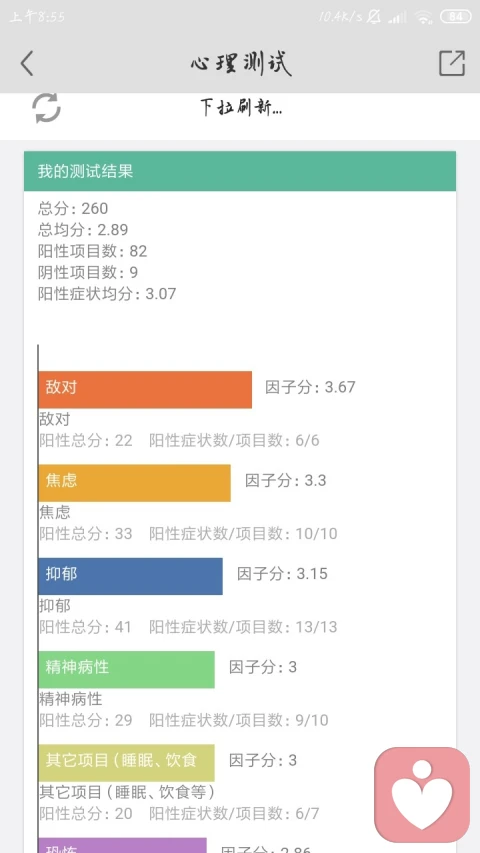Select the blue 抑郁 bar

[x=131, y=576]
